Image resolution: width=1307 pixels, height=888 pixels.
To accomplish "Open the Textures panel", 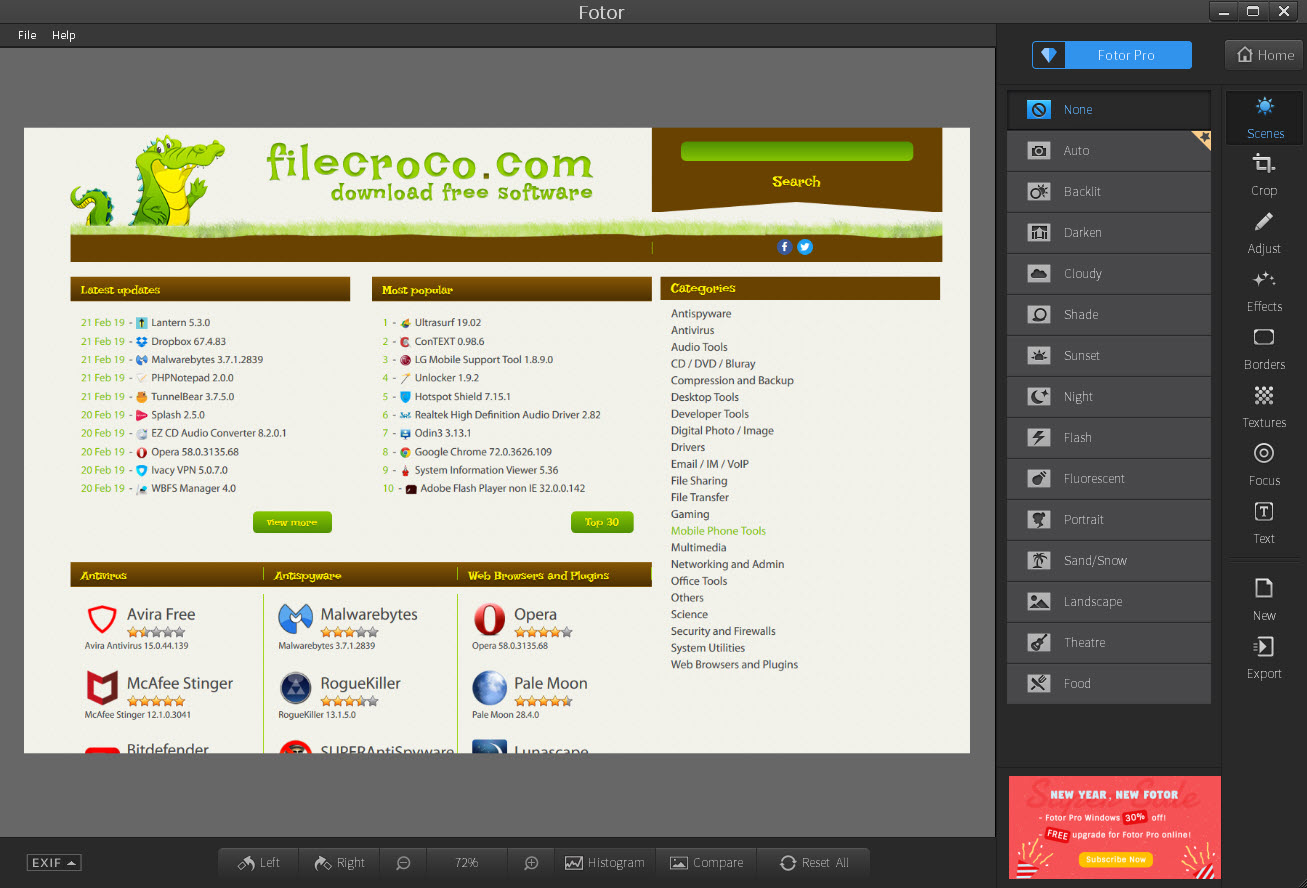I will pos(1264,405).
